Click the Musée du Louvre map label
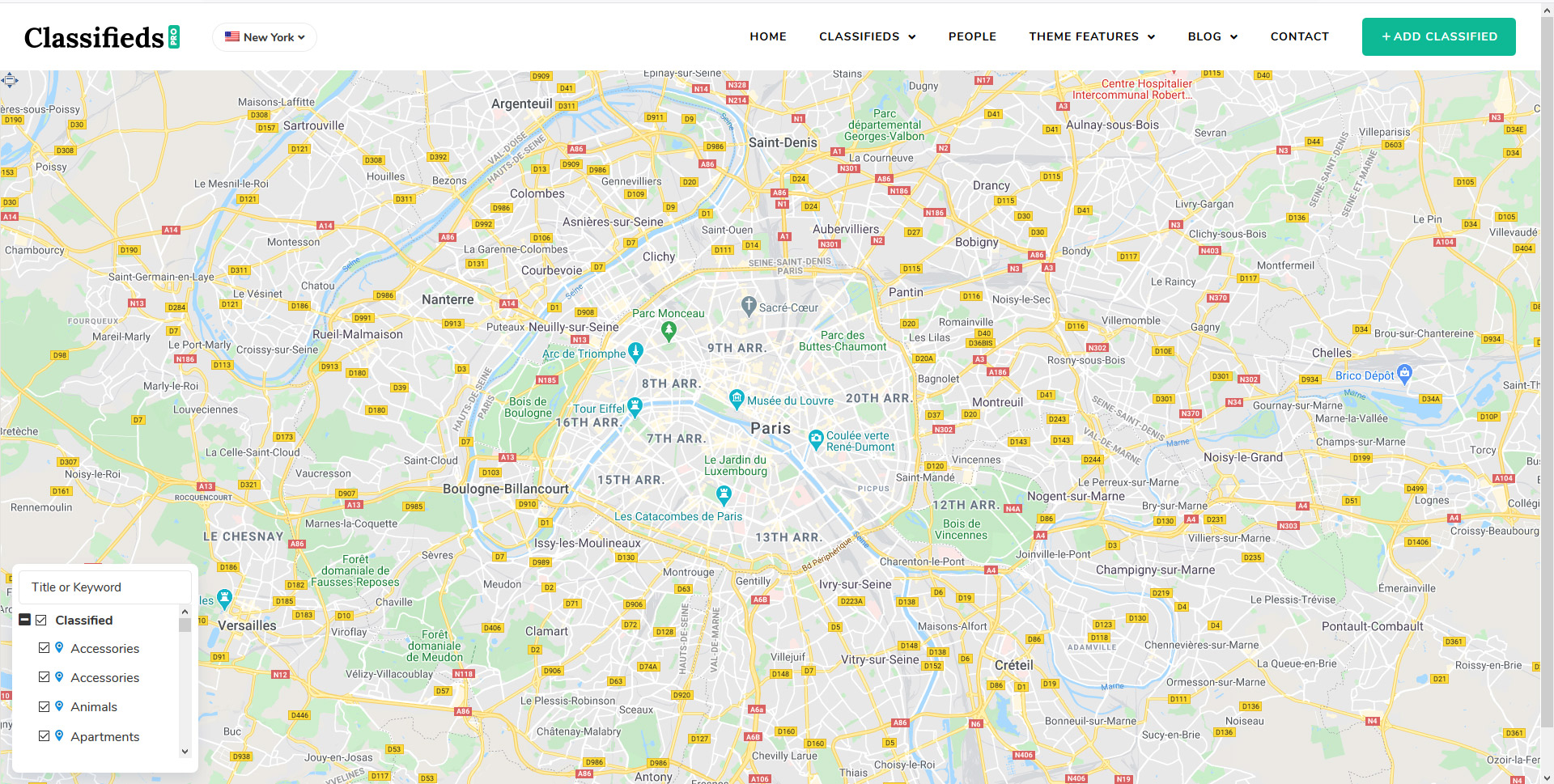 tap(790, 400)
